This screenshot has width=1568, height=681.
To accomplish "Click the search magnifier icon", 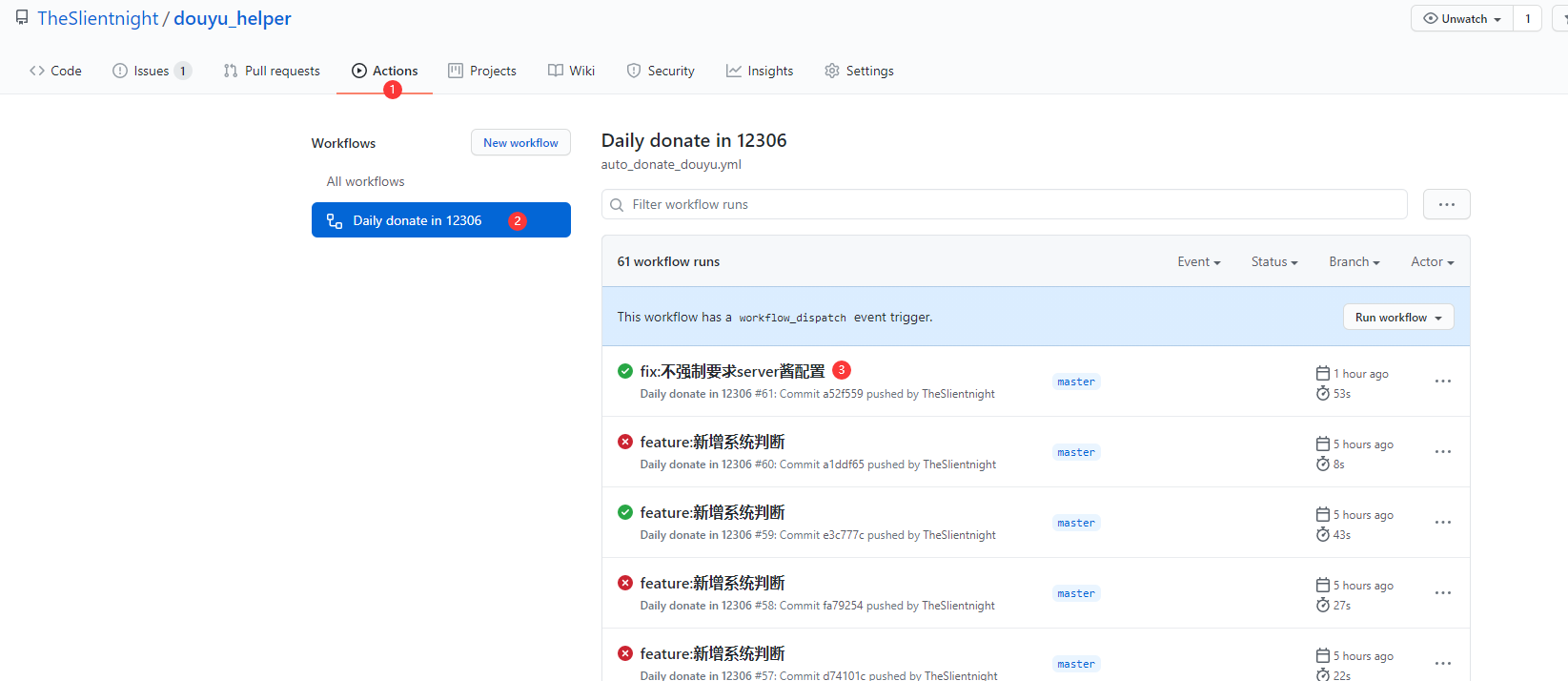I will coord(617,204).
